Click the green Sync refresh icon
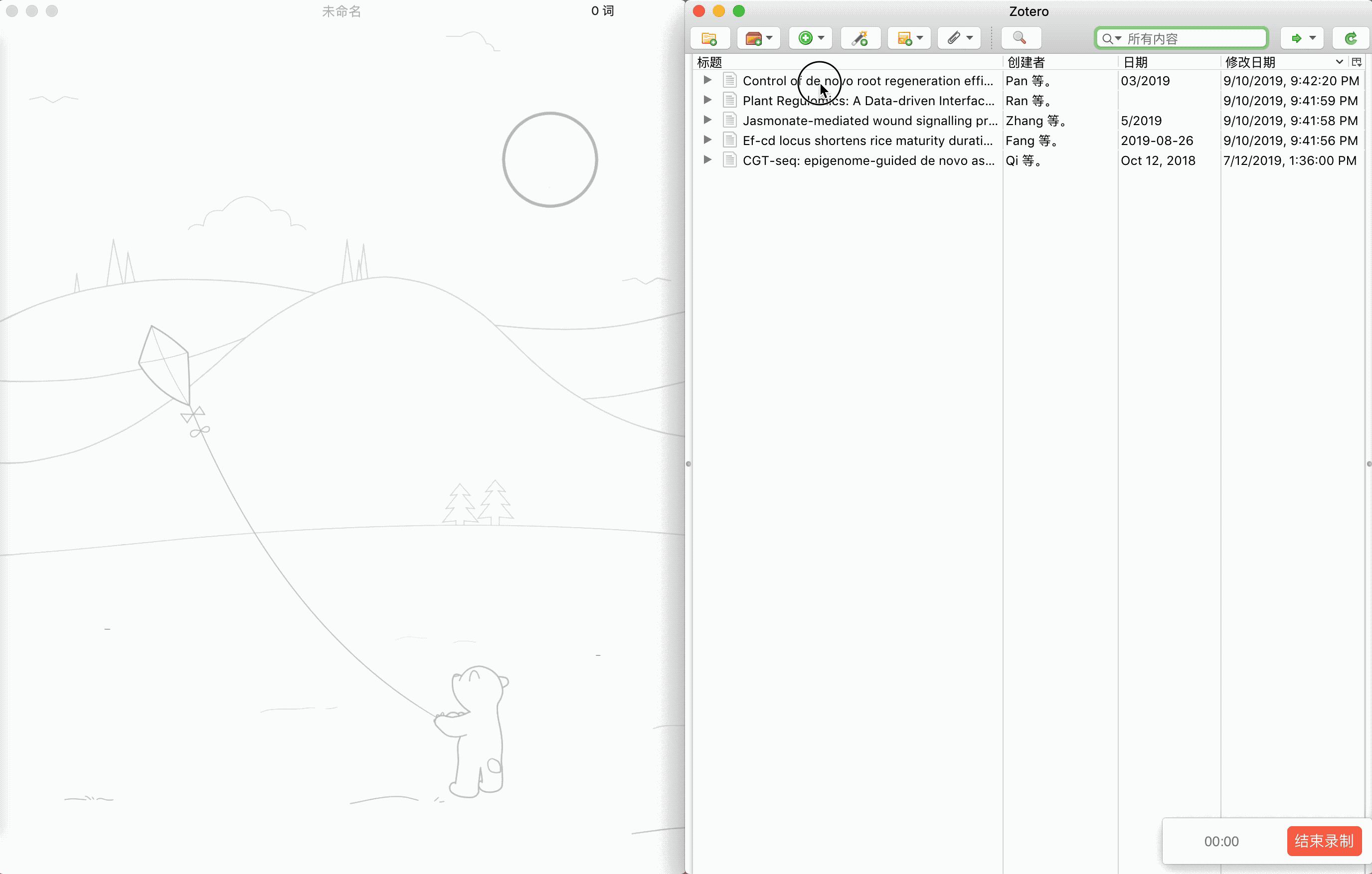 pos(1351,38)
